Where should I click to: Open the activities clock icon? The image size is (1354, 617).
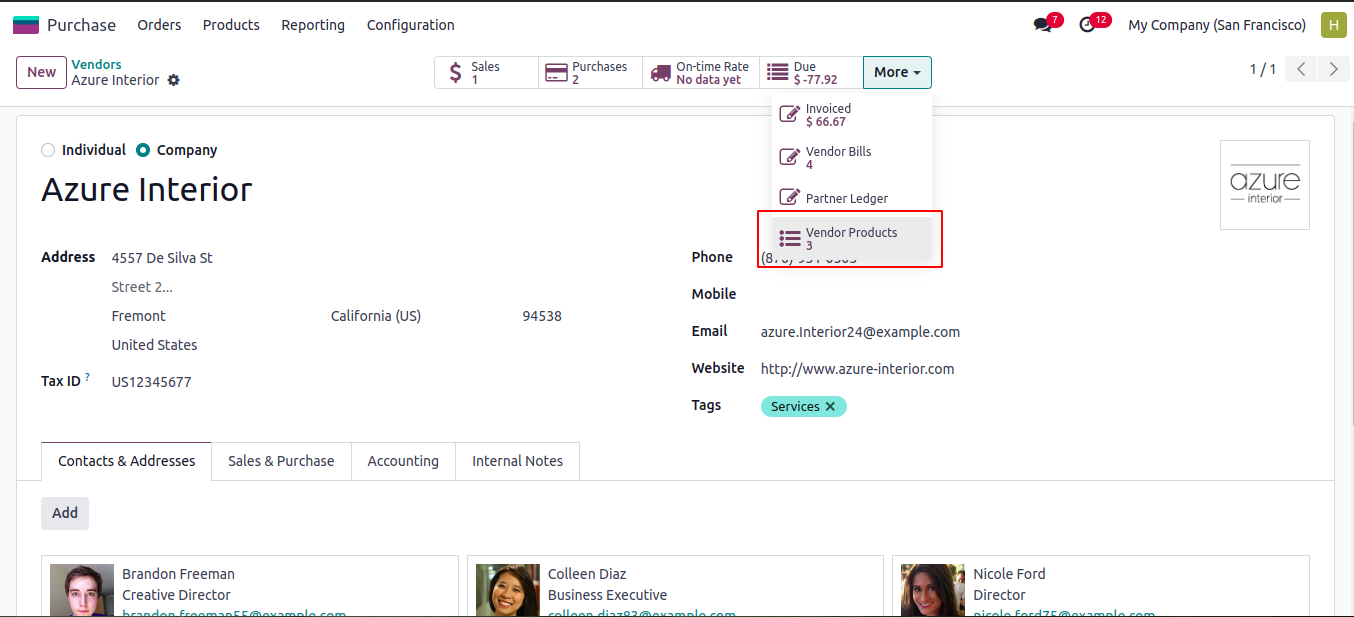click(x=1088, y=25)
